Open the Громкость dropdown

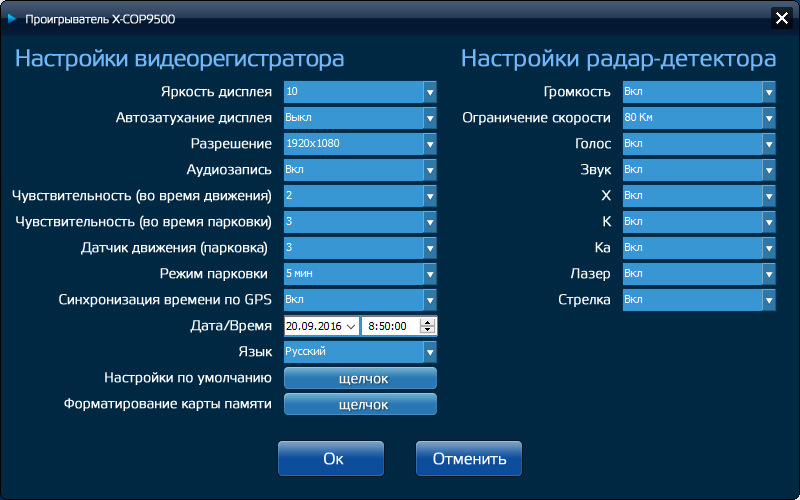click(x=699, y=92)
